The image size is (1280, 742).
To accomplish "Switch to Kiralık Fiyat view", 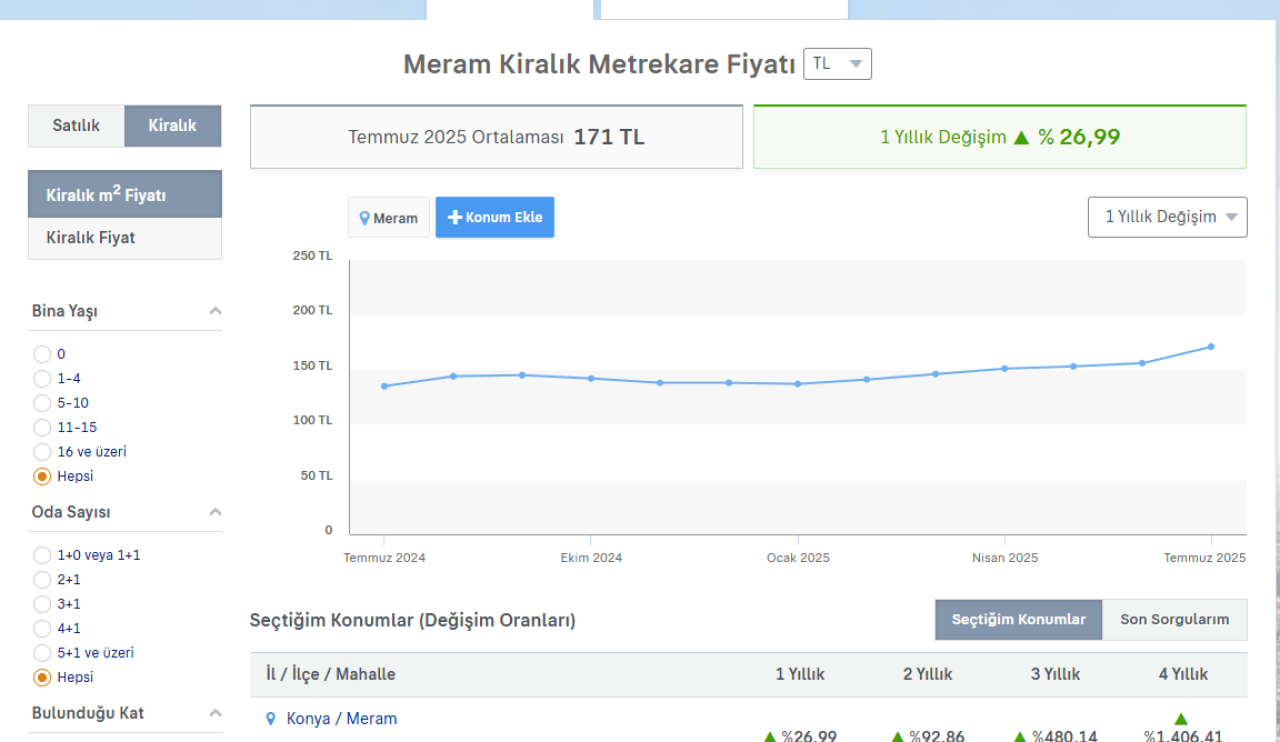I will tap(125, 238).
